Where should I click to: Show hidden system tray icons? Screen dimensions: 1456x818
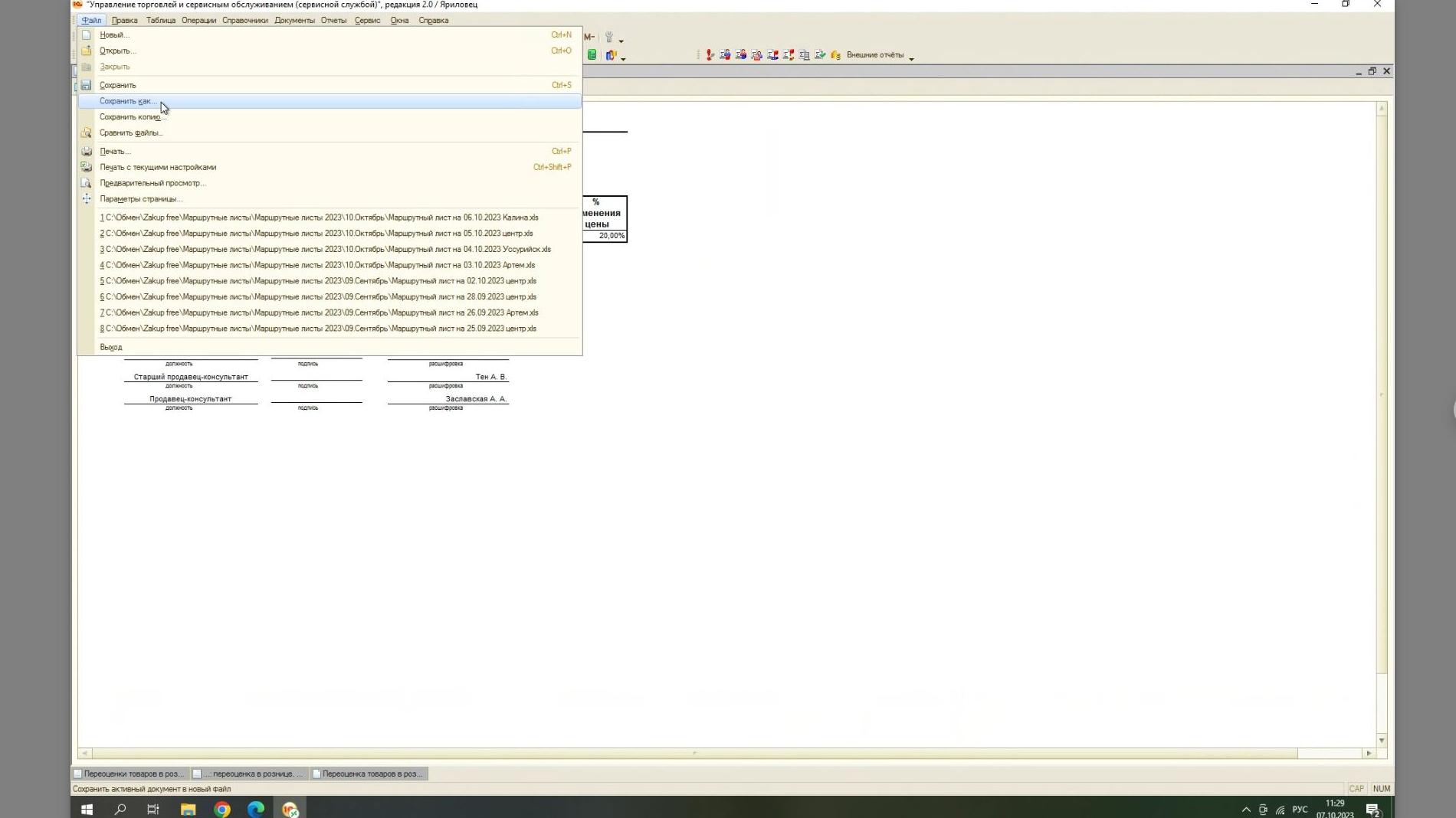click(1246, 810)
